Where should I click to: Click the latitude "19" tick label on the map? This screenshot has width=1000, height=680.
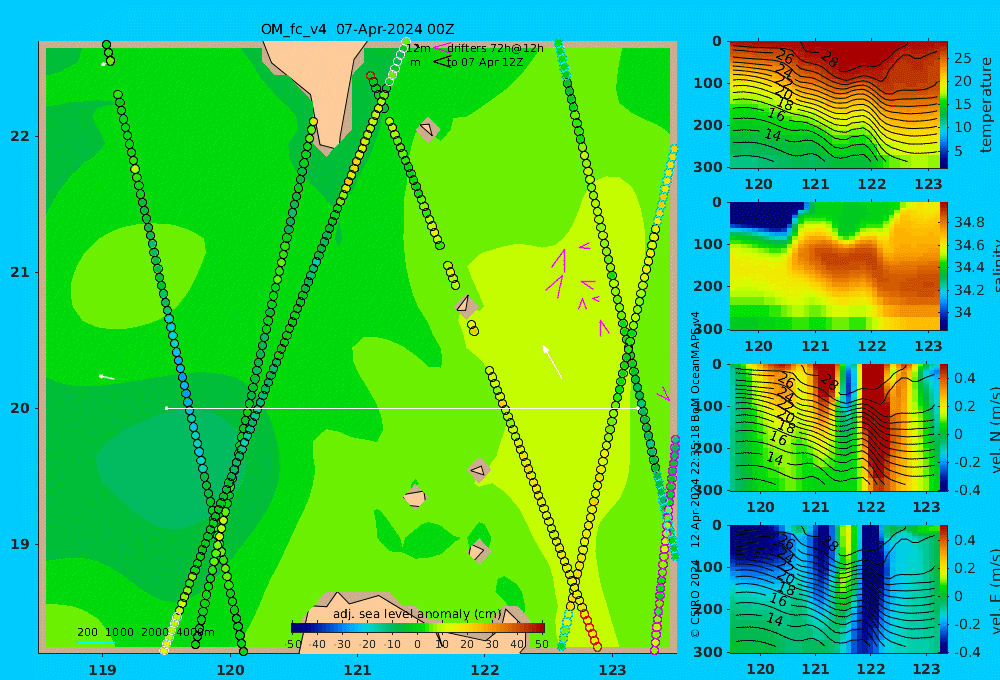click(20, 544)
